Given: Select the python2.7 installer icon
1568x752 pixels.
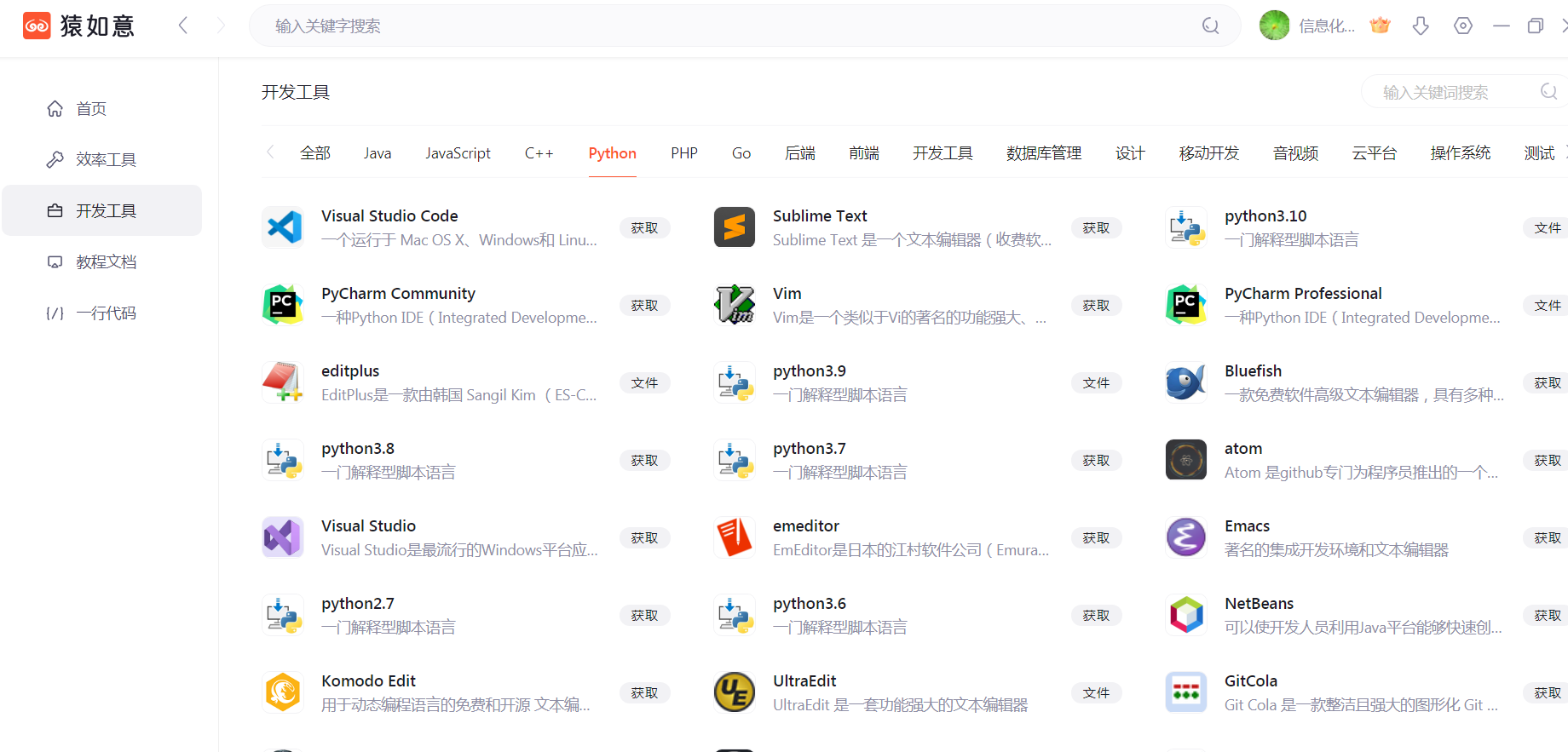Looking at the screenshot, I should 283,615.
